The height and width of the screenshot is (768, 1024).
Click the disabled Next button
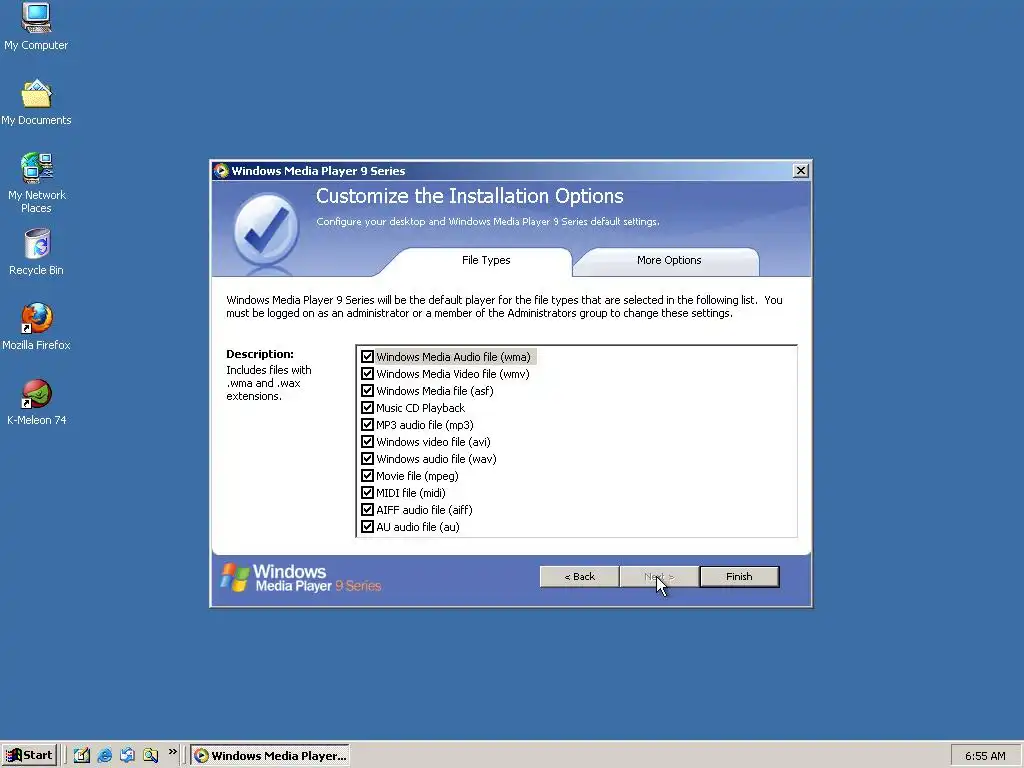coord(659,577)
